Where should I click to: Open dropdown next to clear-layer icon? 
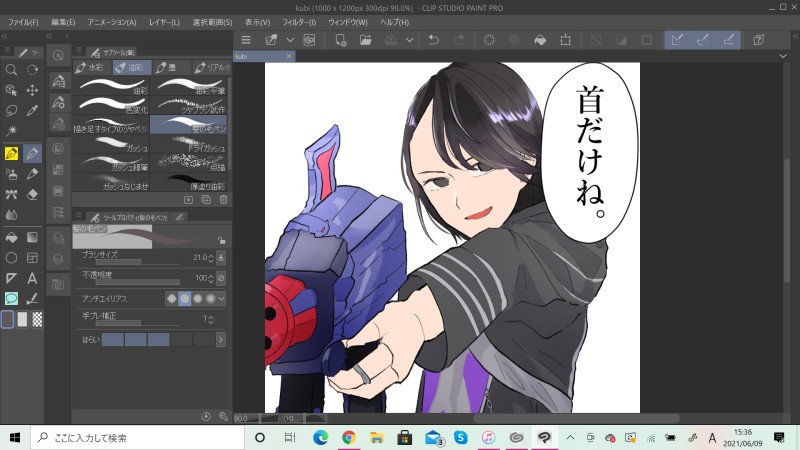pos(290,40)
